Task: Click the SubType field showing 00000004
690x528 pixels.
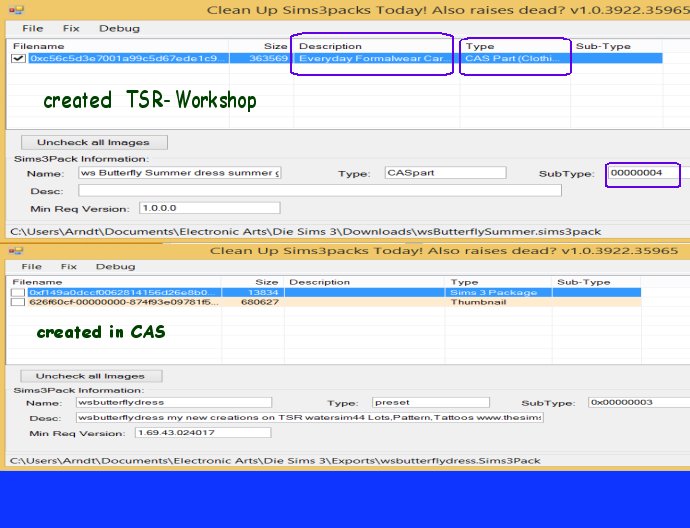Action: click(x=643, y=174)
